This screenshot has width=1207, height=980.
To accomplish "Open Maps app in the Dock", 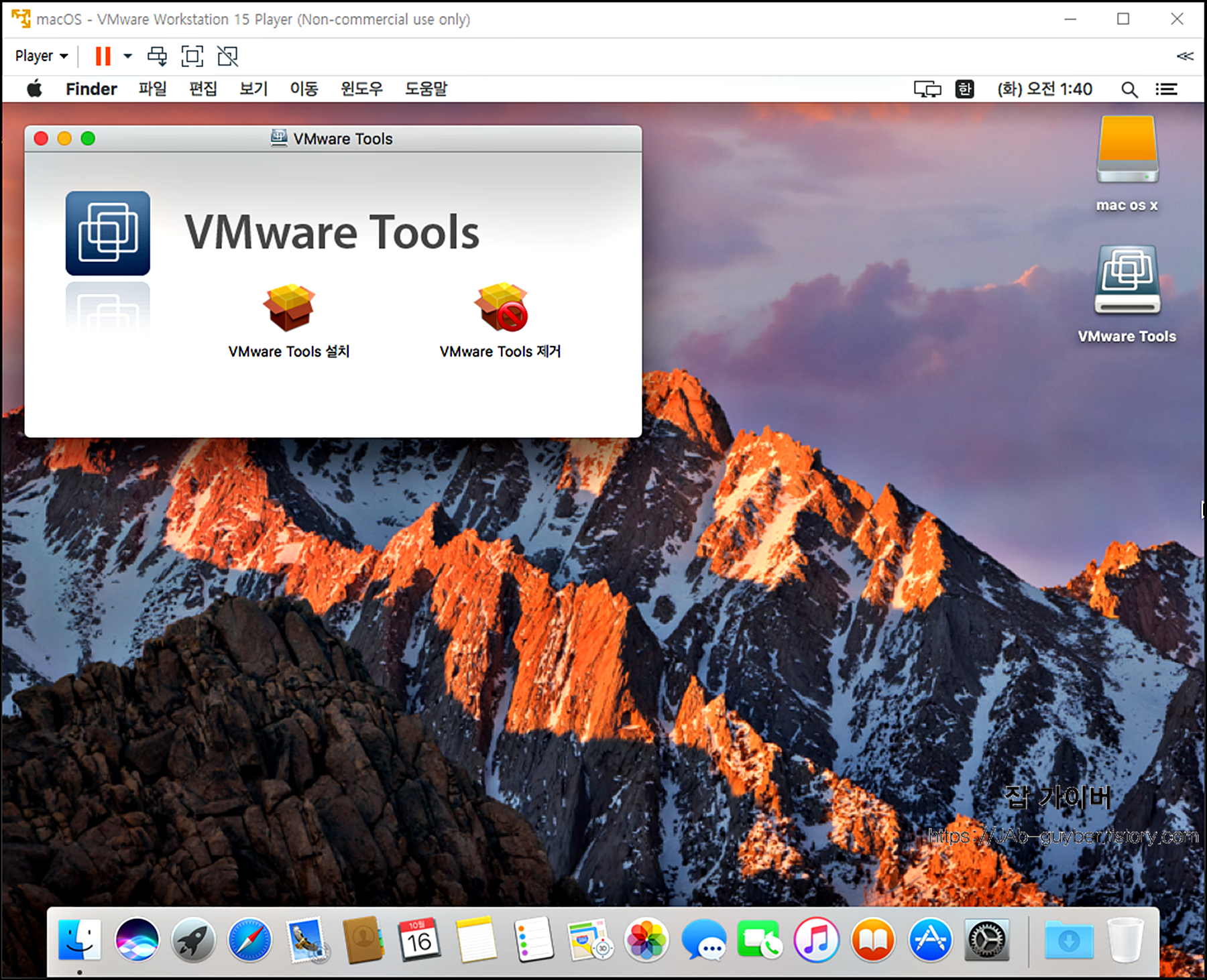I will click(589, 940).
